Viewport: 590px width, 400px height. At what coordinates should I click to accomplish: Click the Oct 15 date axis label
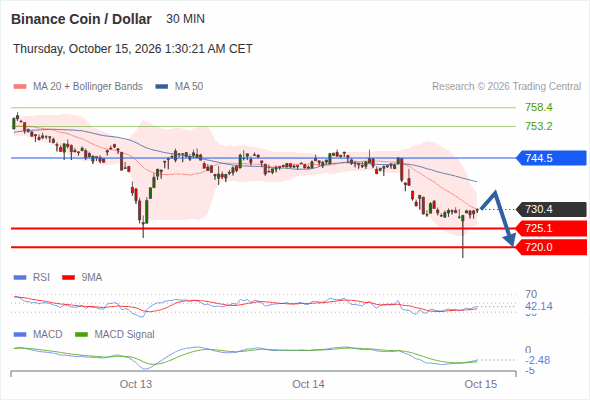pos(481,384)
